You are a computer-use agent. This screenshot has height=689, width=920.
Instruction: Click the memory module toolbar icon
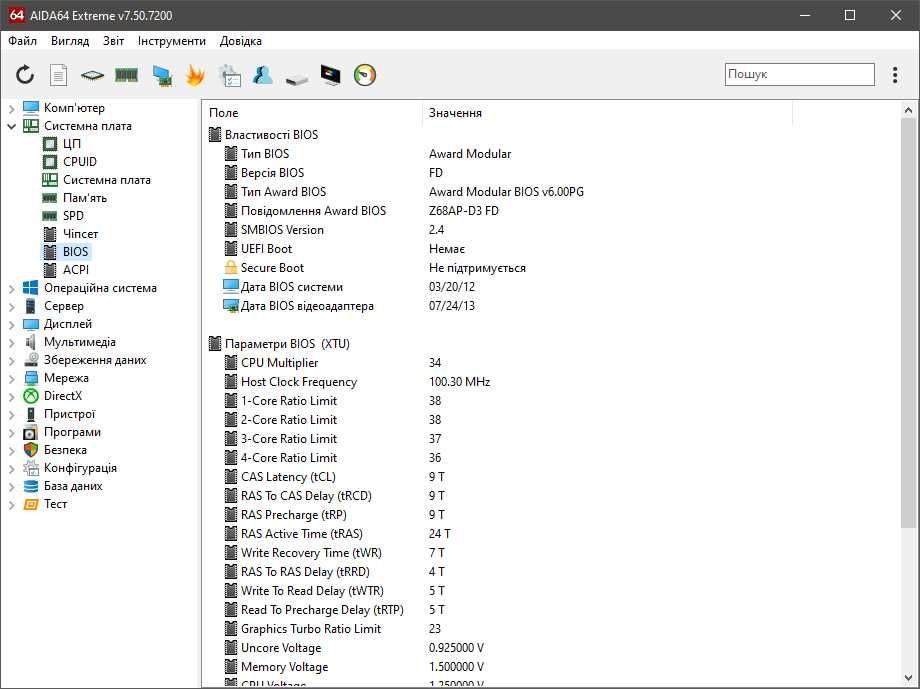pos(126,75)
